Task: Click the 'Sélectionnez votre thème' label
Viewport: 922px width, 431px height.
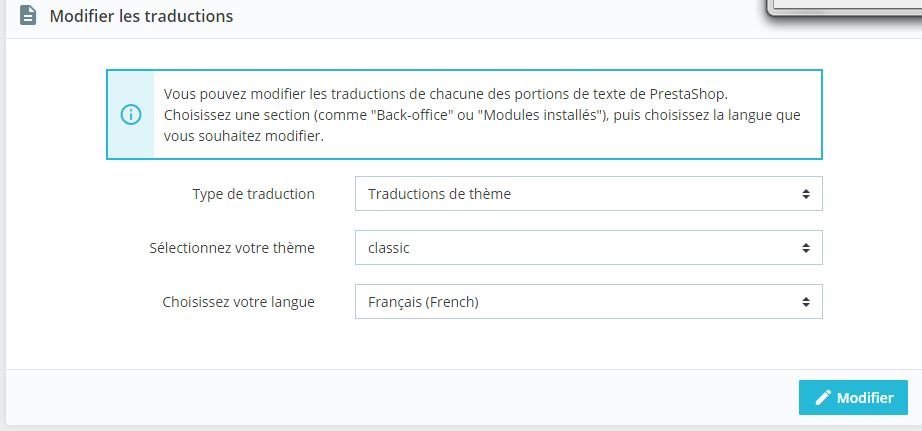Action: (232, 248)
